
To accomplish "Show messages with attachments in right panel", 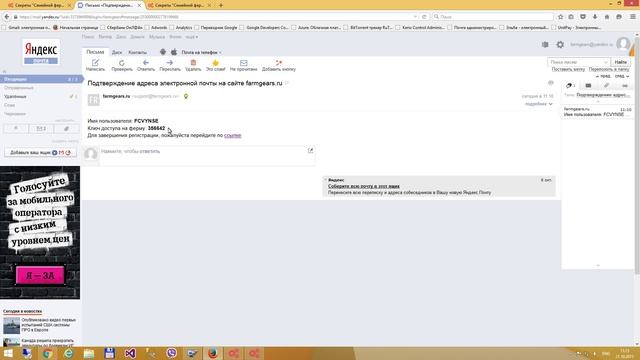I will point(607,85).
